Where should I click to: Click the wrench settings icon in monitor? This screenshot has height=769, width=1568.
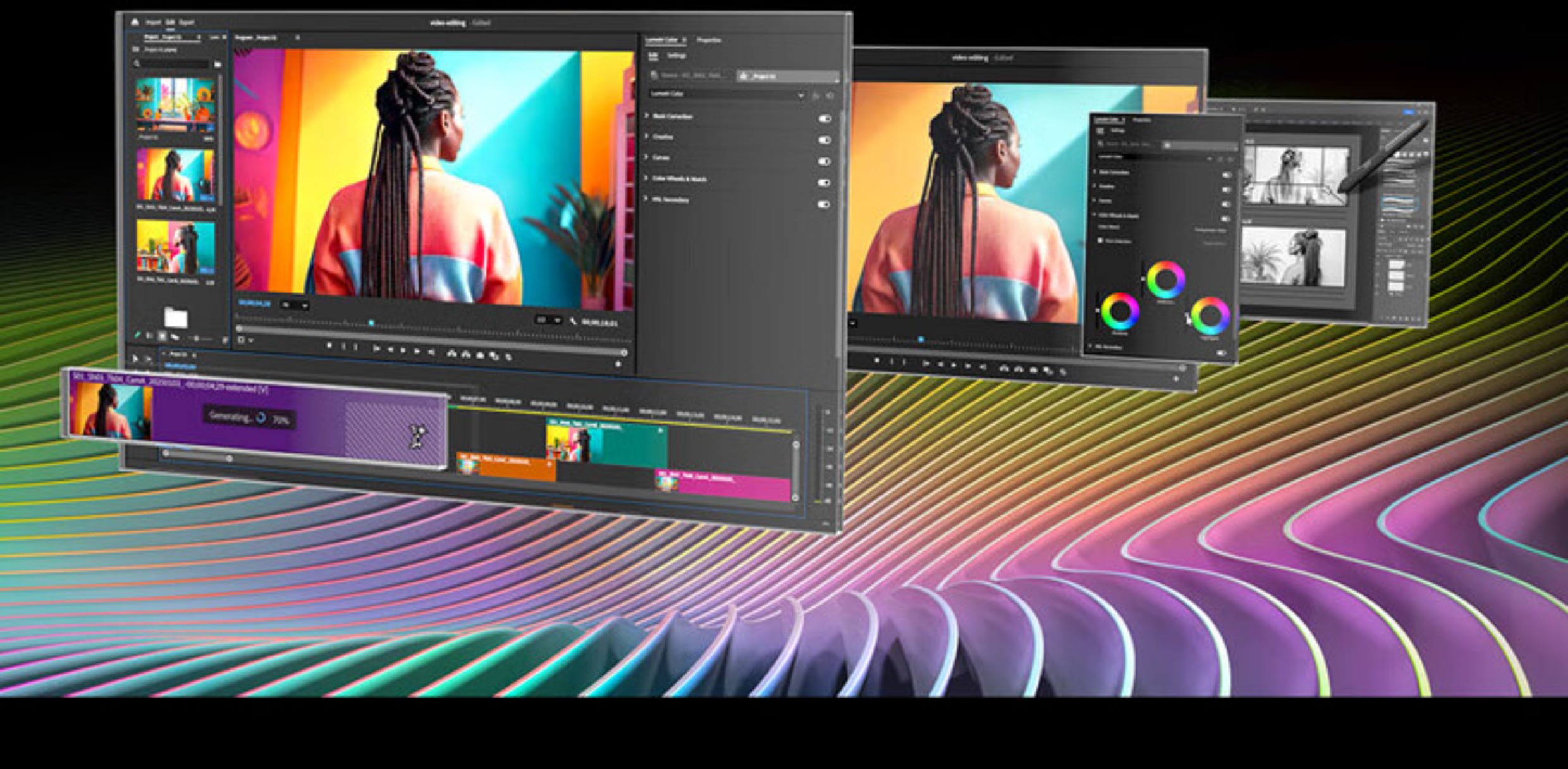tap(573, 321)
